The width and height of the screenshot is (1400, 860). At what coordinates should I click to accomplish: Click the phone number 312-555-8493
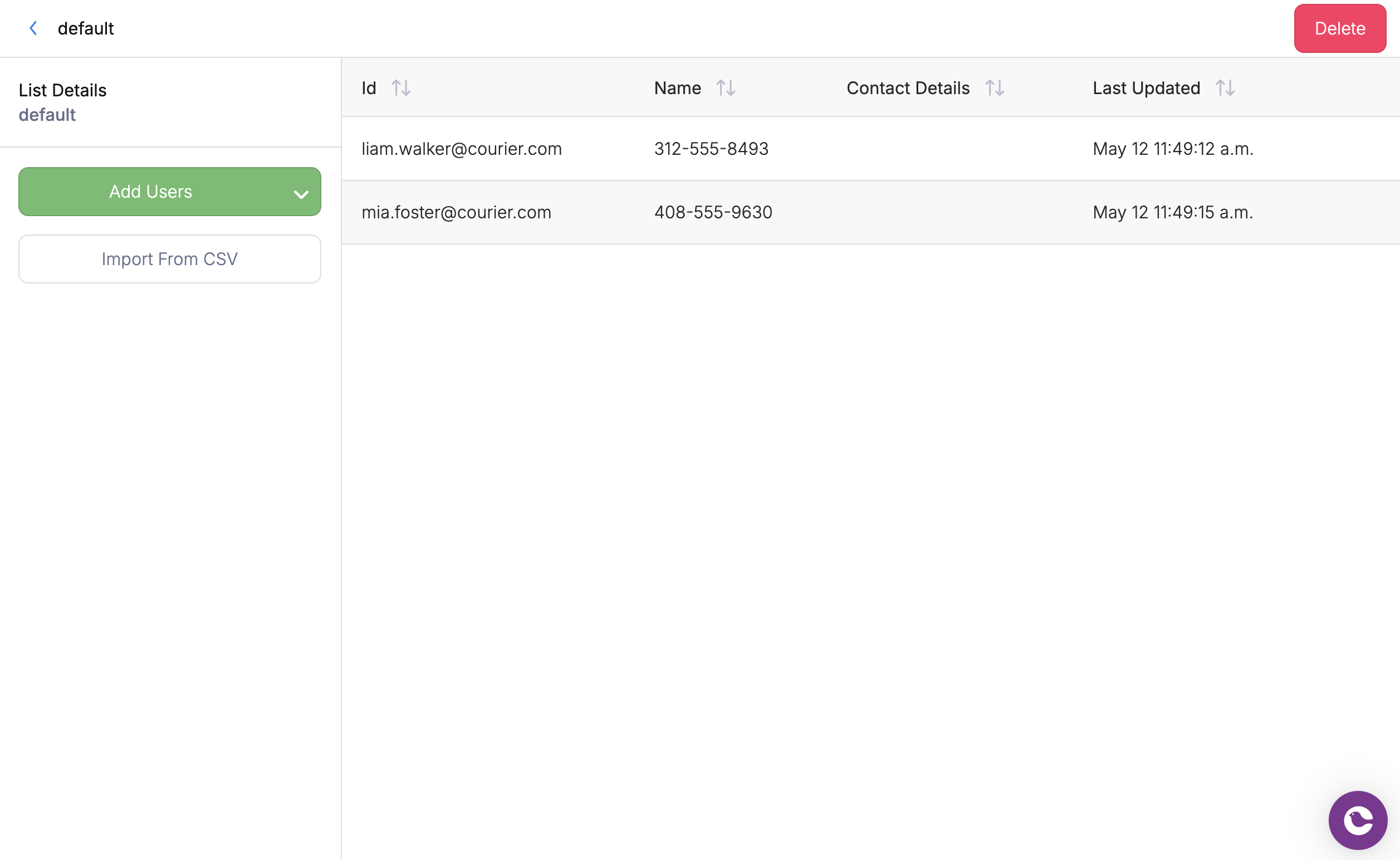(x=711, y=149)
